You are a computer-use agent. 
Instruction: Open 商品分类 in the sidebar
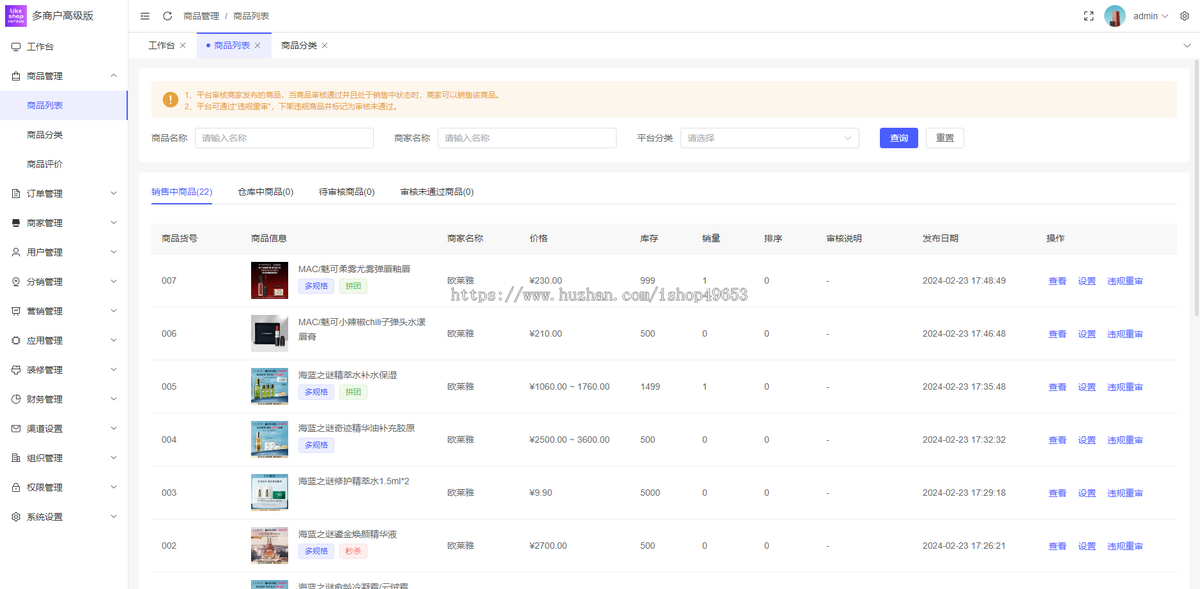pos(45,135)
